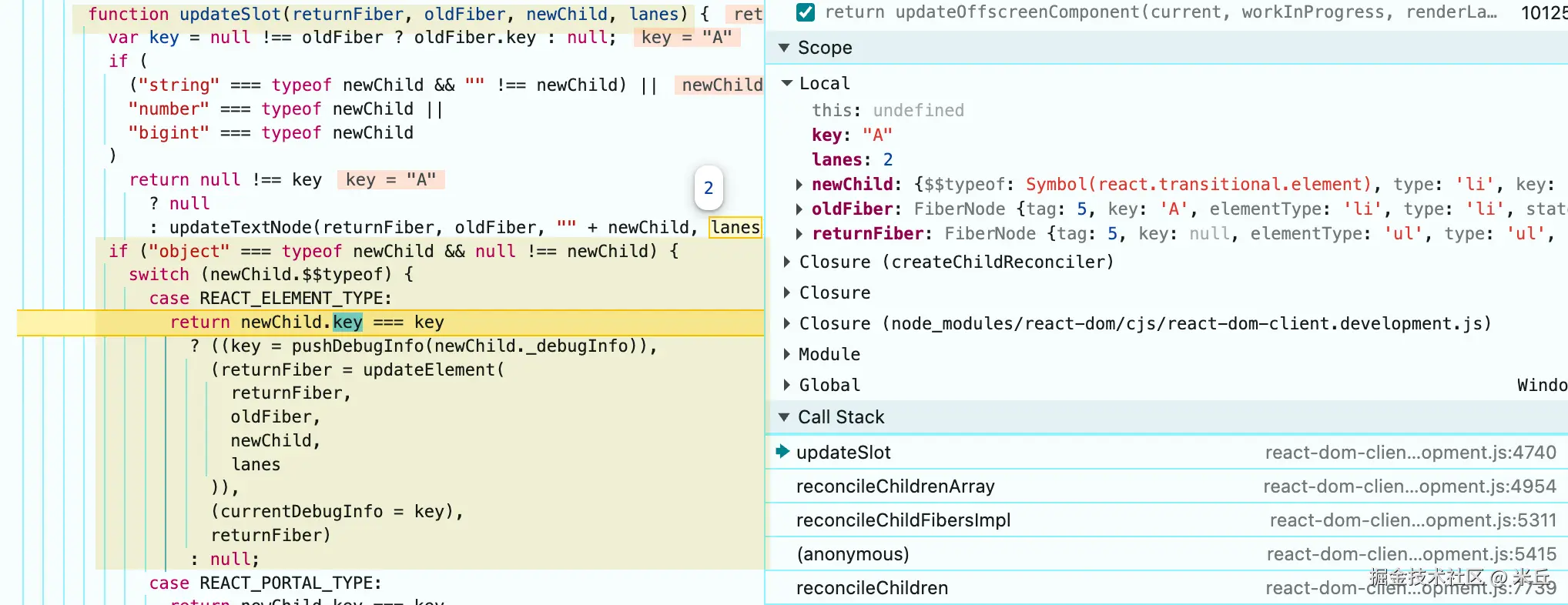Click the highlighted key token in paused line
This screenshot has height=605, width=1568.
point(347,323)
